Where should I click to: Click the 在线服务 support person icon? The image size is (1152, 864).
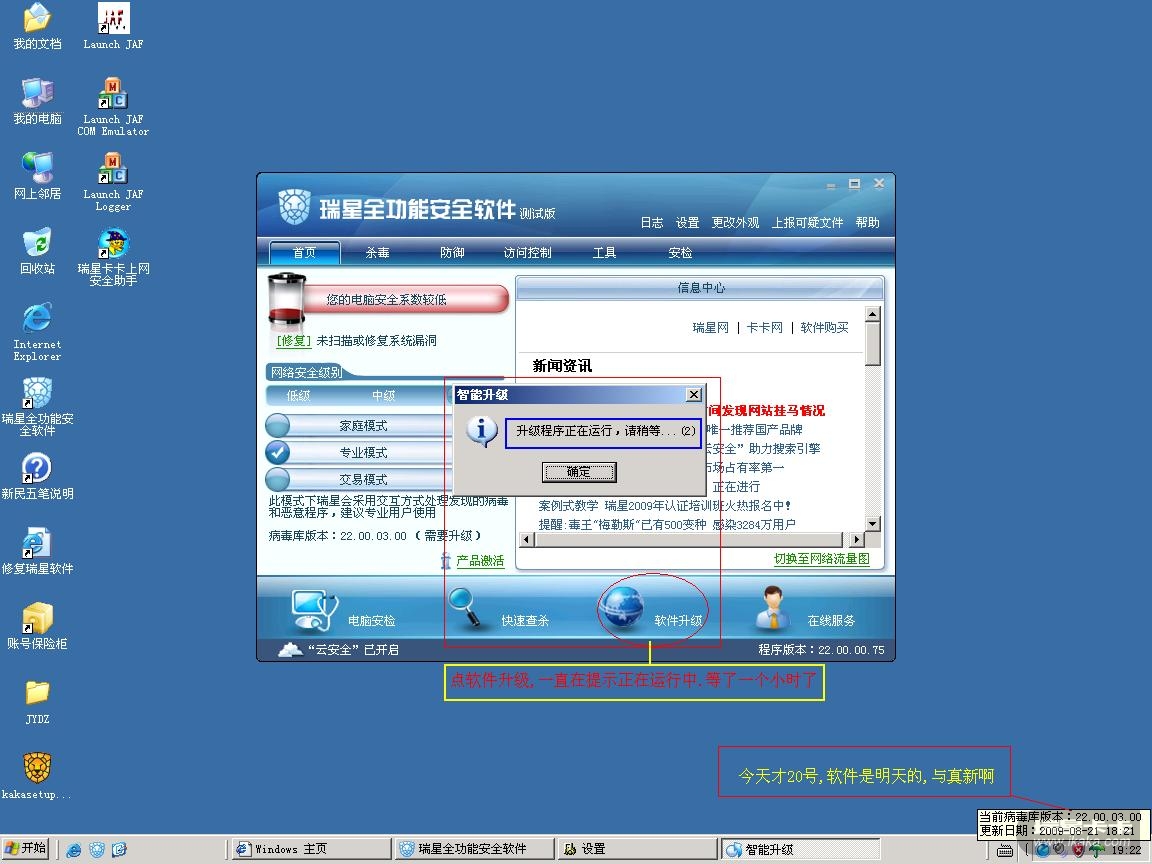pyautogui.click(x=771, y=608)
